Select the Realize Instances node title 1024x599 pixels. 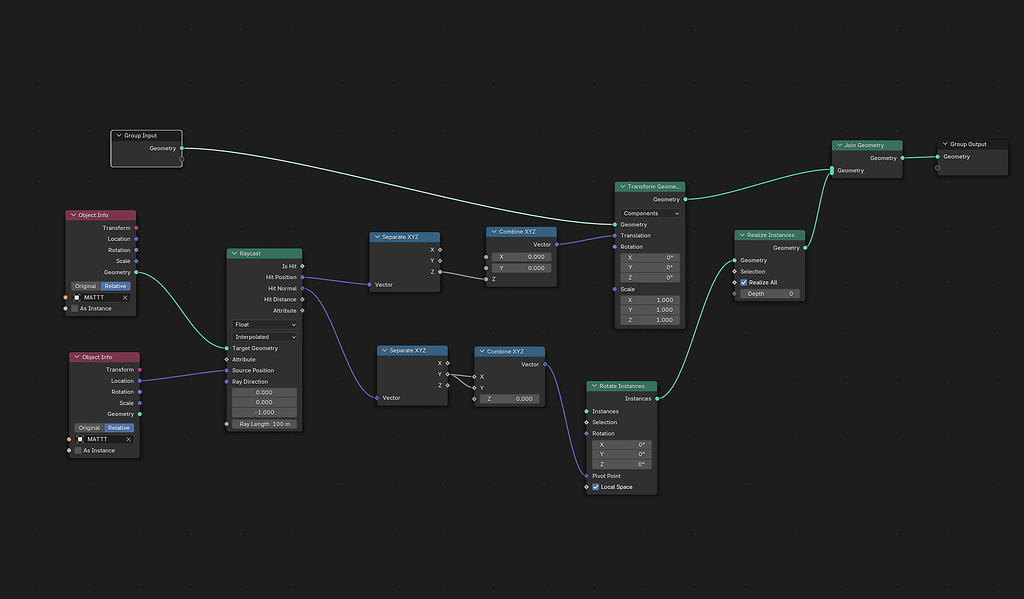pyautogui.click(x=771, y=235)
